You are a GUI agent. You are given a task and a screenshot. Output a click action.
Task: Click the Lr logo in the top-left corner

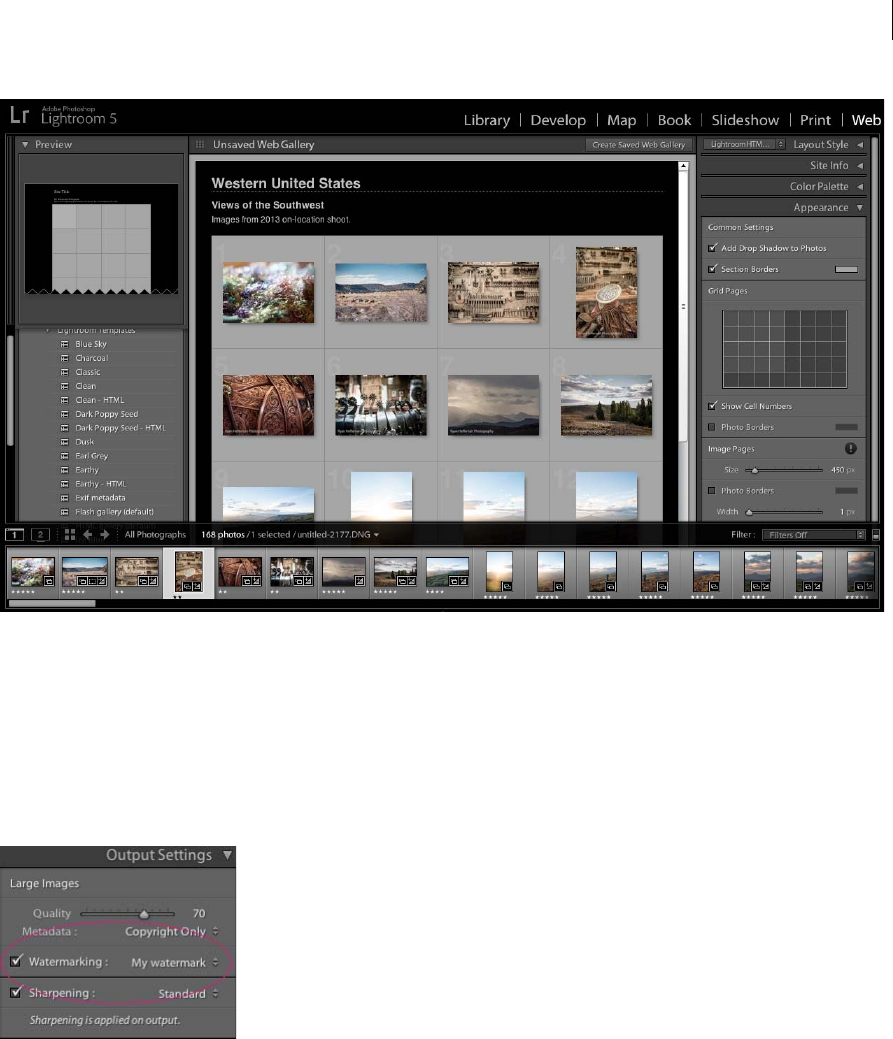coord(20,115)
